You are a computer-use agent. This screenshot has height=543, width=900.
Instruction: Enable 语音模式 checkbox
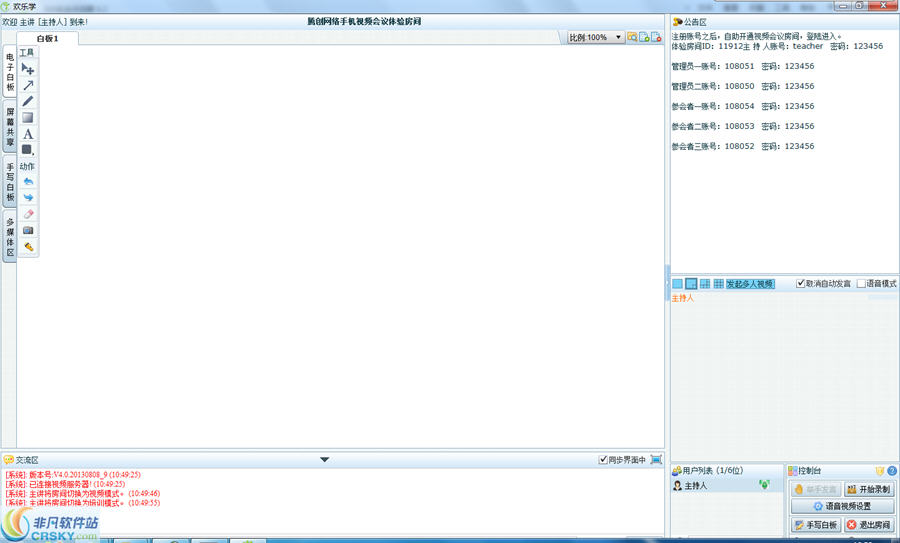coord(861,284)
